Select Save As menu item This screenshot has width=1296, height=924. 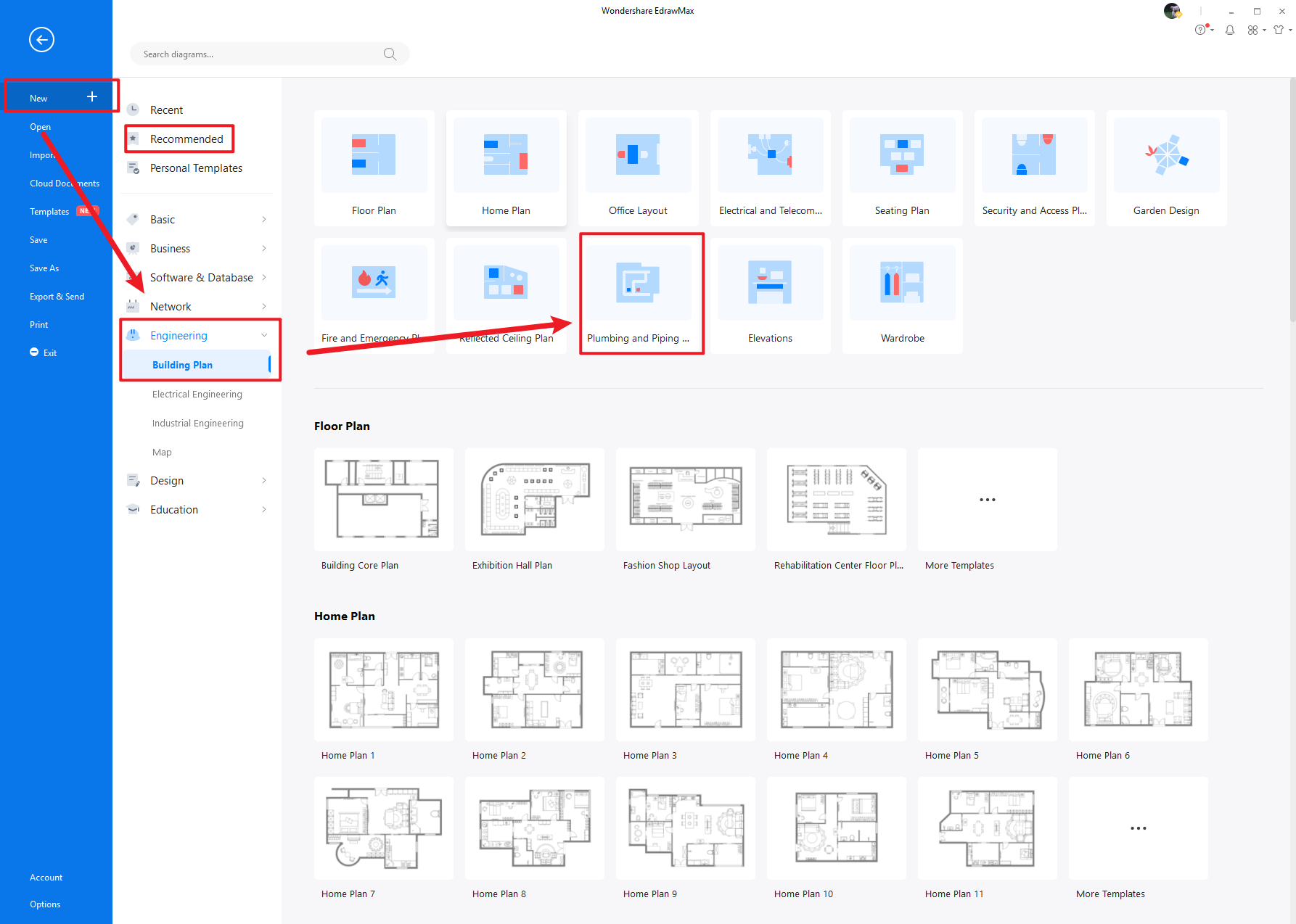44,268
